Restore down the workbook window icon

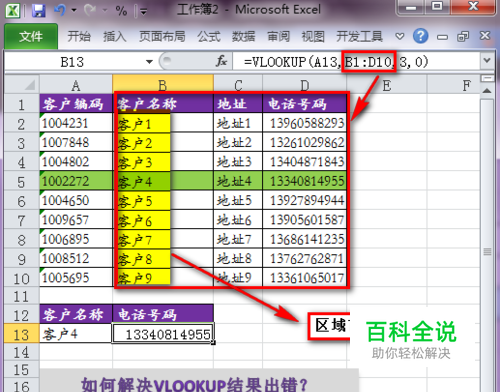(x=463, y=36)
